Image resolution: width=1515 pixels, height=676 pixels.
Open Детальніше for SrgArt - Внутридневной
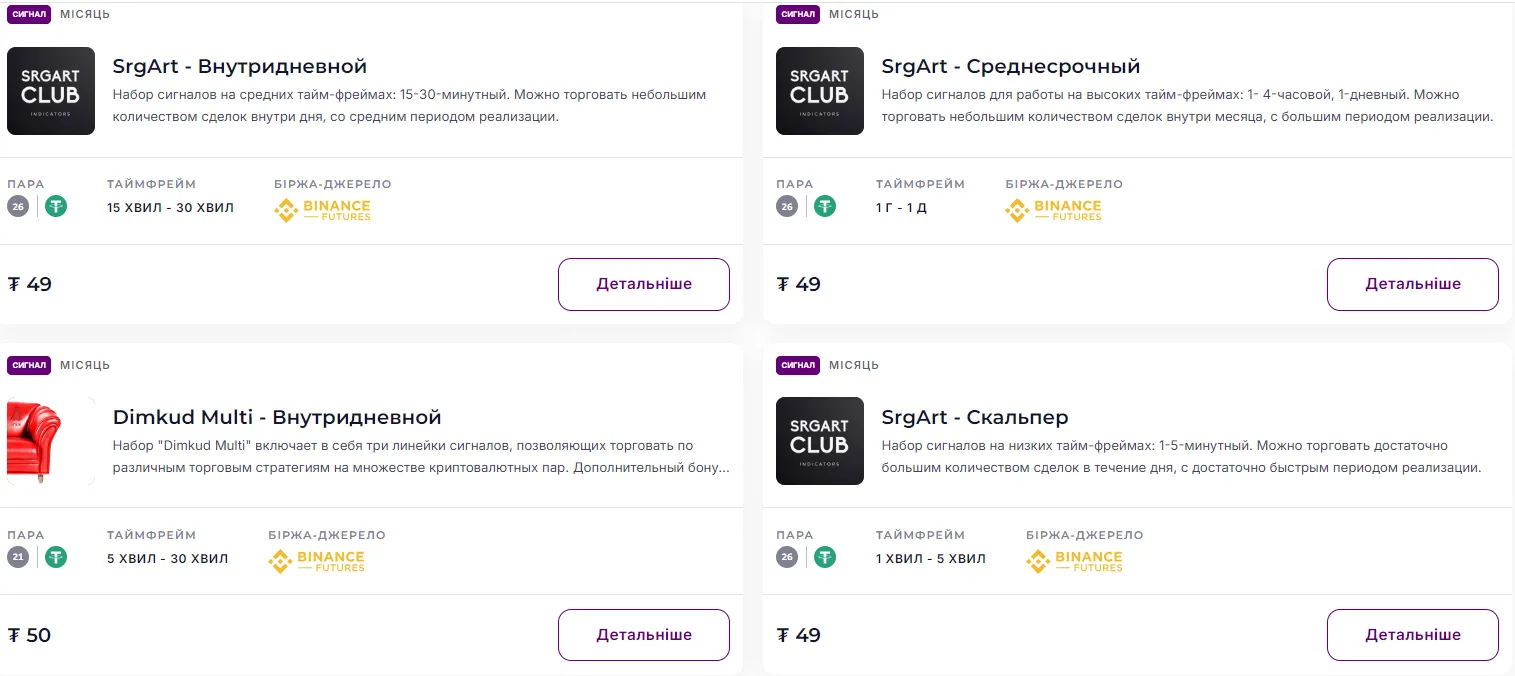tap(643, 284)
